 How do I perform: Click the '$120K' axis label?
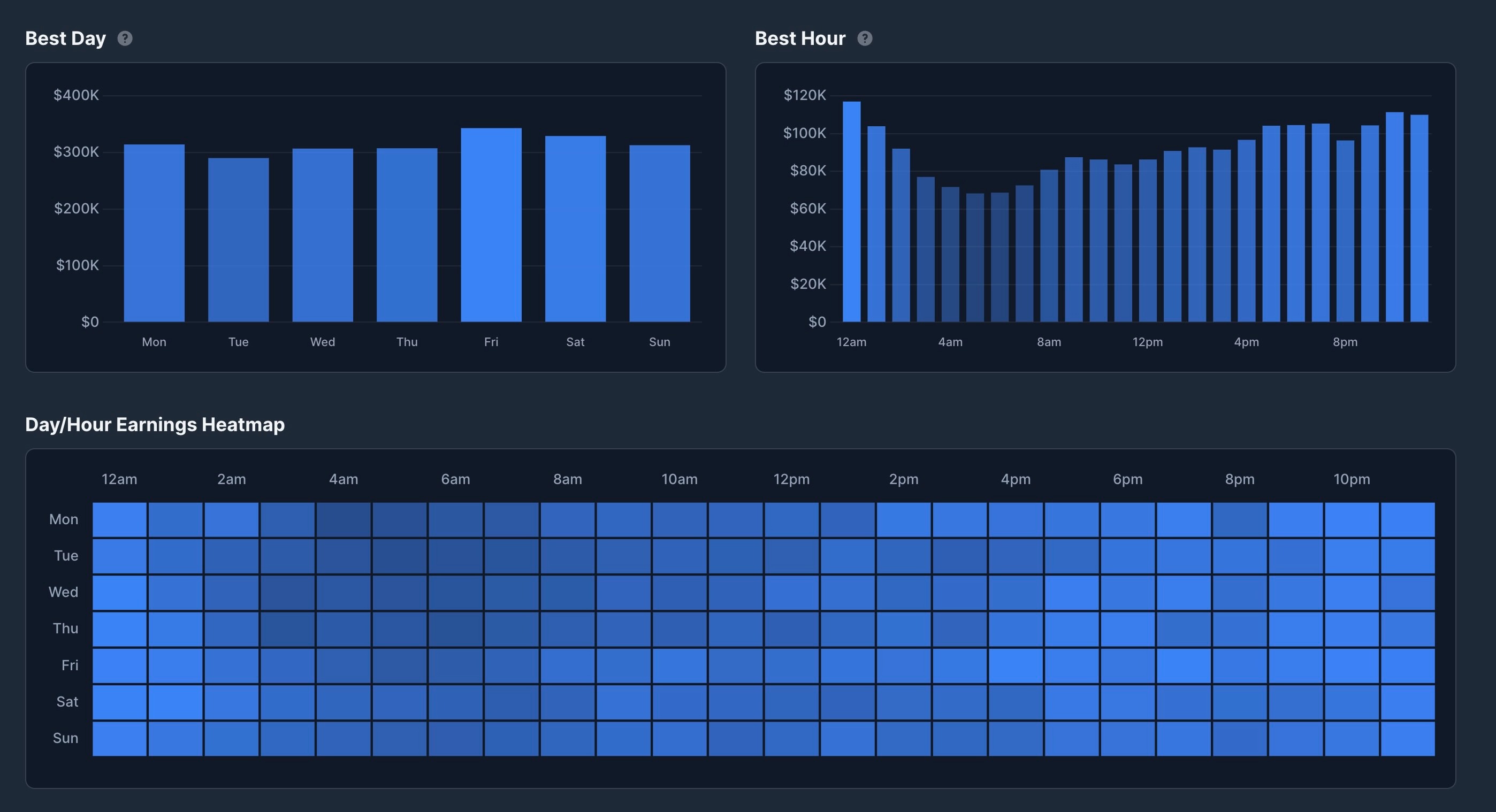coord(805,95)
